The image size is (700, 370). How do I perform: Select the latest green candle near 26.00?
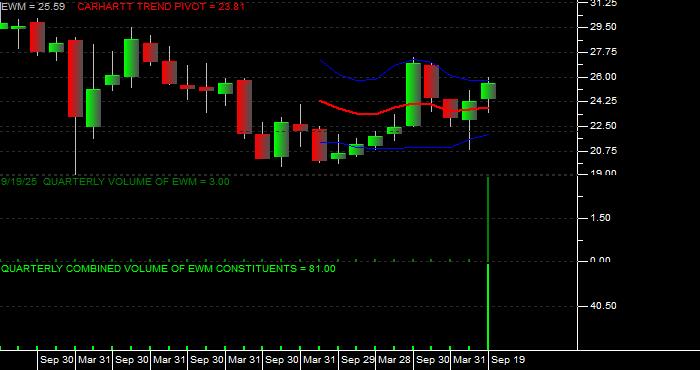(x=488, y=91)
